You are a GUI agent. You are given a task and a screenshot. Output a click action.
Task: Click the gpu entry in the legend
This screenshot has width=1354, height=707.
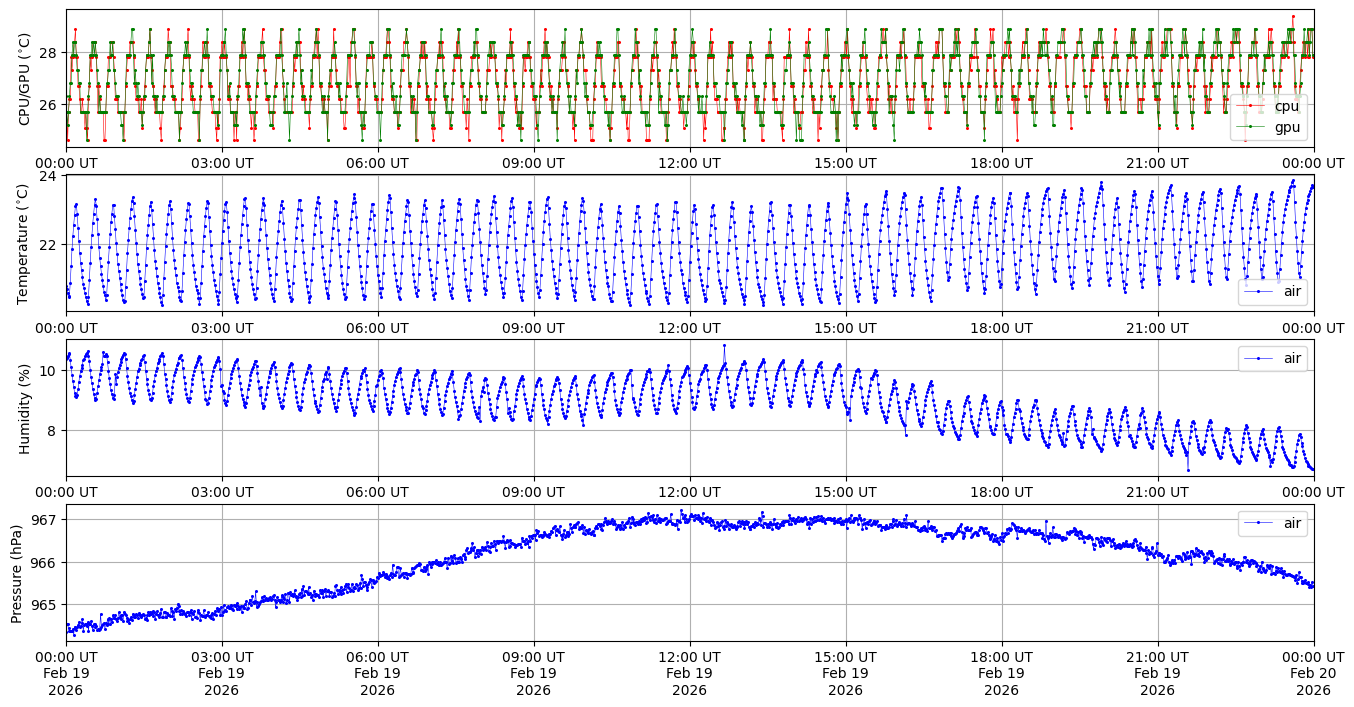1285,127
